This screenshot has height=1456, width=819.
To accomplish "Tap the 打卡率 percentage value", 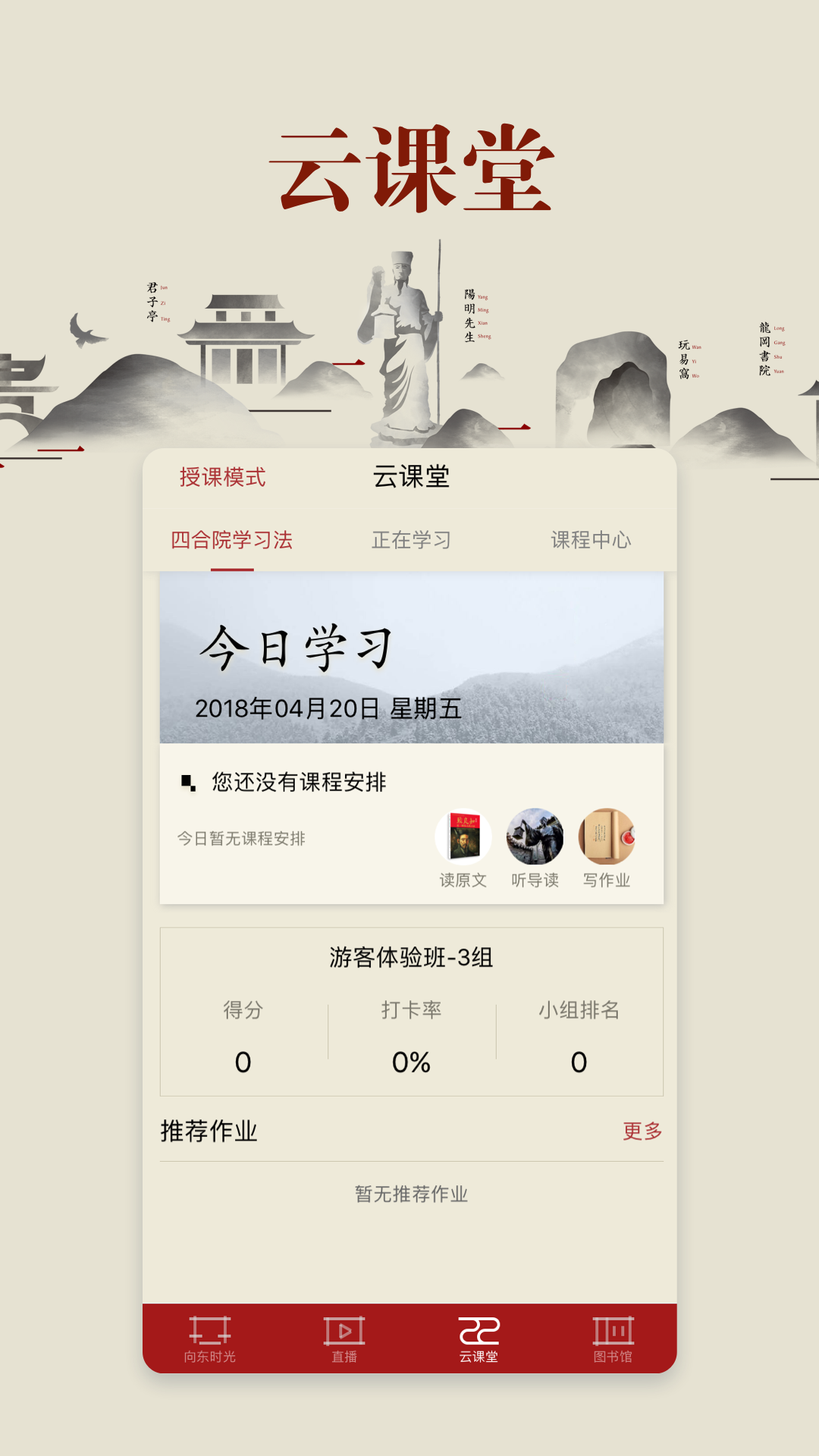I will coord(411,1062).
